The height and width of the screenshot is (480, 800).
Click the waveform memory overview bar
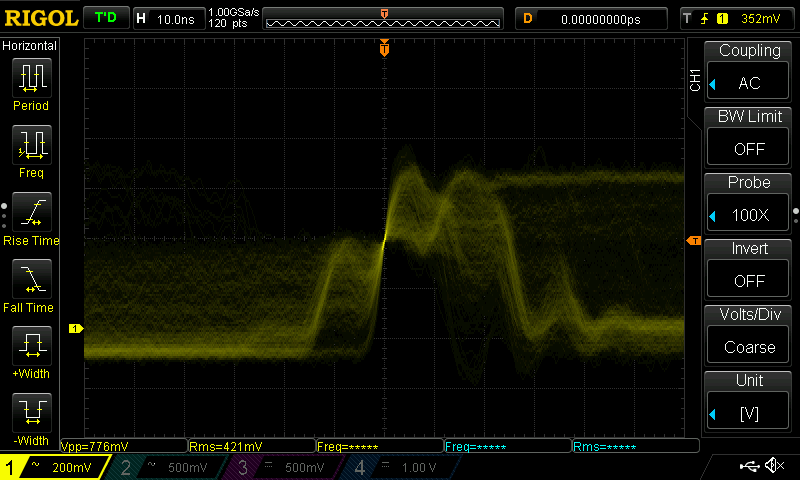384,19
